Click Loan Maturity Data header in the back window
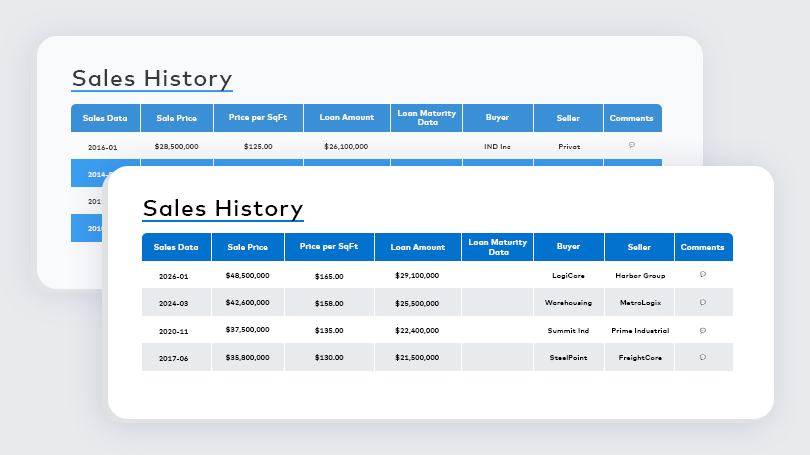This screenshot has height=455, width=810. pos(427,118)
